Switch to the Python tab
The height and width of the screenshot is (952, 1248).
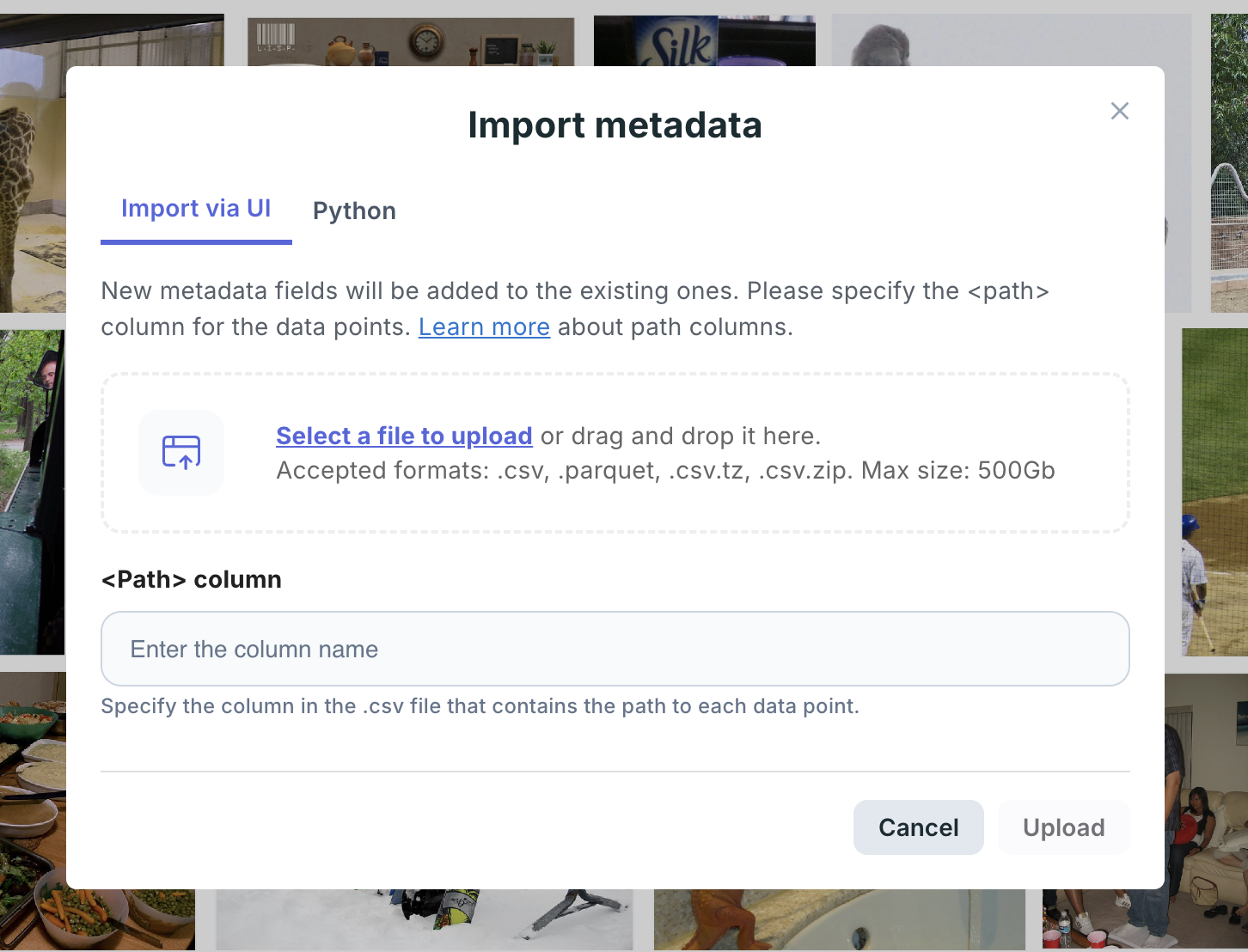click(x=354, y=211)
